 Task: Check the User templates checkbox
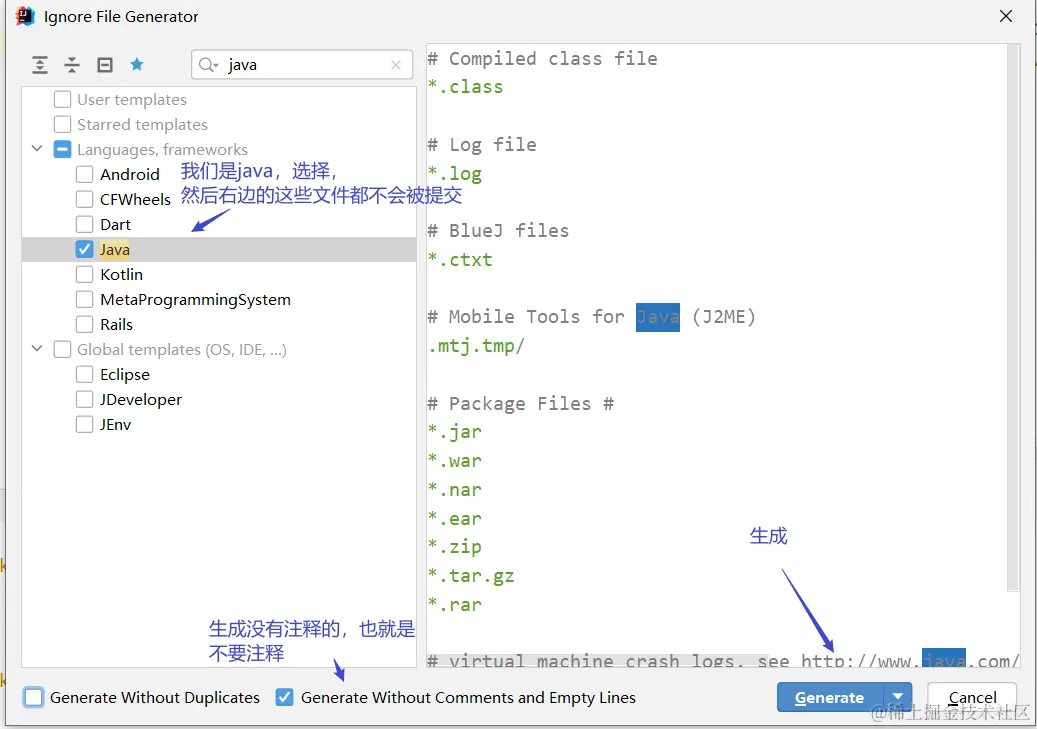(62, 99)
